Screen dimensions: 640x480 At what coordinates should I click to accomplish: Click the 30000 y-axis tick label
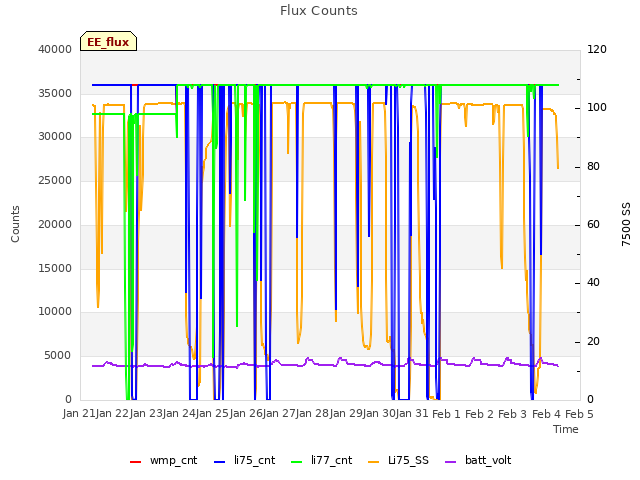pyautogui.click(x=55, y=136)
